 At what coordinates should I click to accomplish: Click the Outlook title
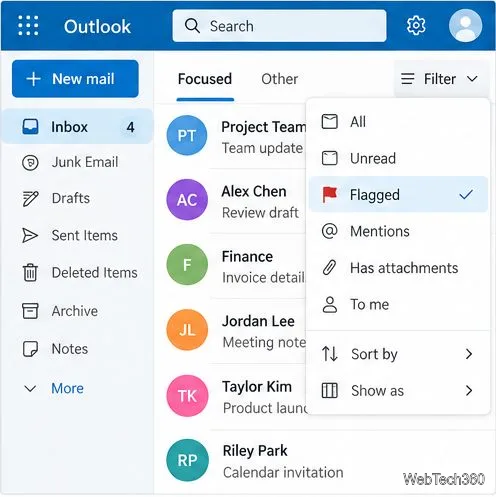97,26
